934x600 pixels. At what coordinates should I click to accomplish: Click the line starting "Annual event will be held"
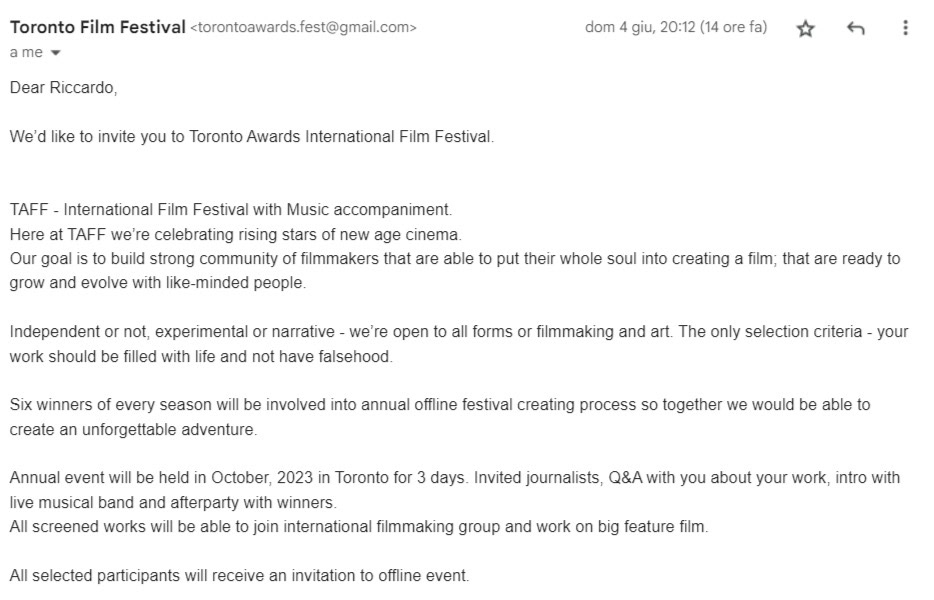tap(455, 478)
